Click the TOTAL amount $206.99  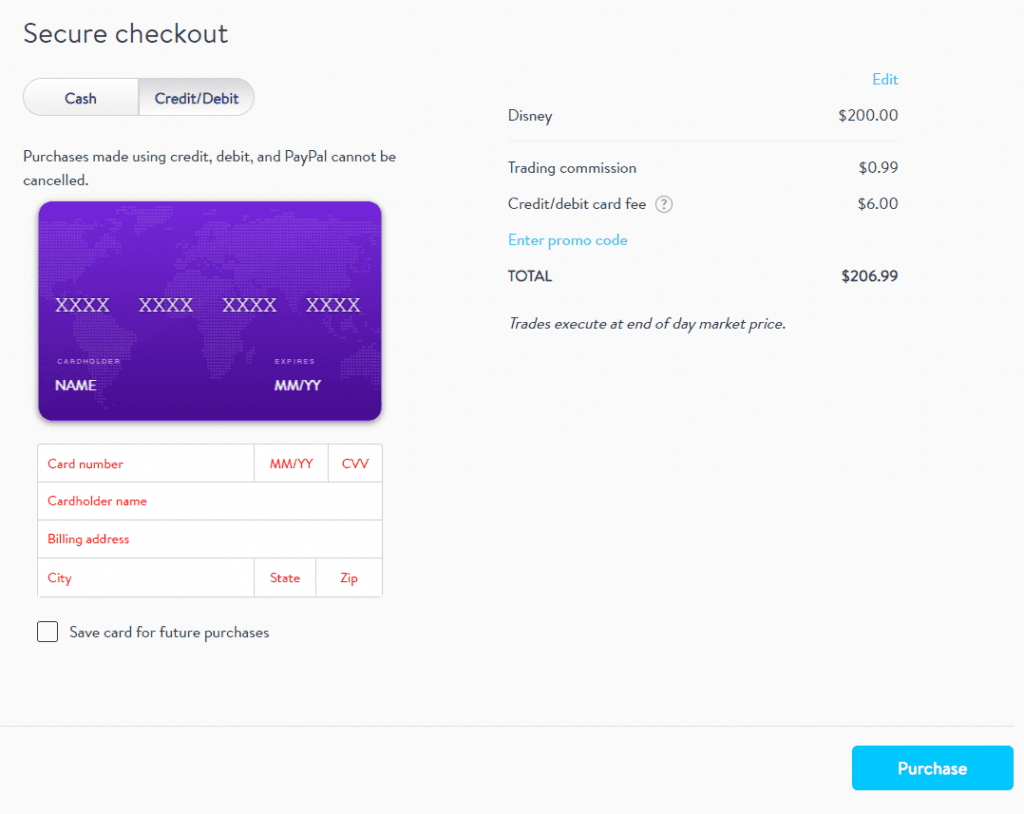[x=869, y=276]
